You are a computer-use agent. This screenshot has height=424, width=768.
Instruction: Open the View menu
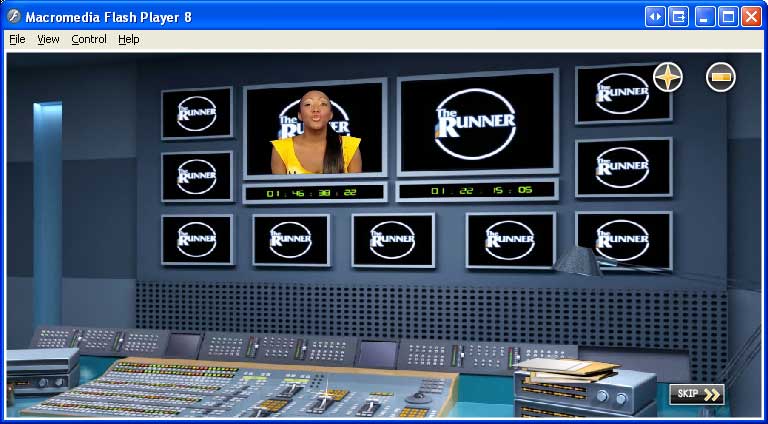[x=48, y=39]
